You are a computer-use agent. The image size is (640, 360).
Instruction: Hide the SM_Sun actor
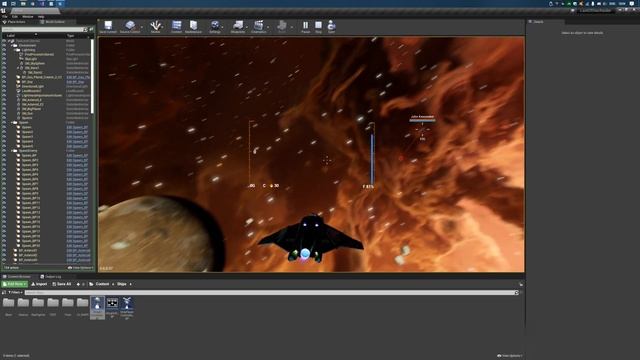[x=4, y=113]
